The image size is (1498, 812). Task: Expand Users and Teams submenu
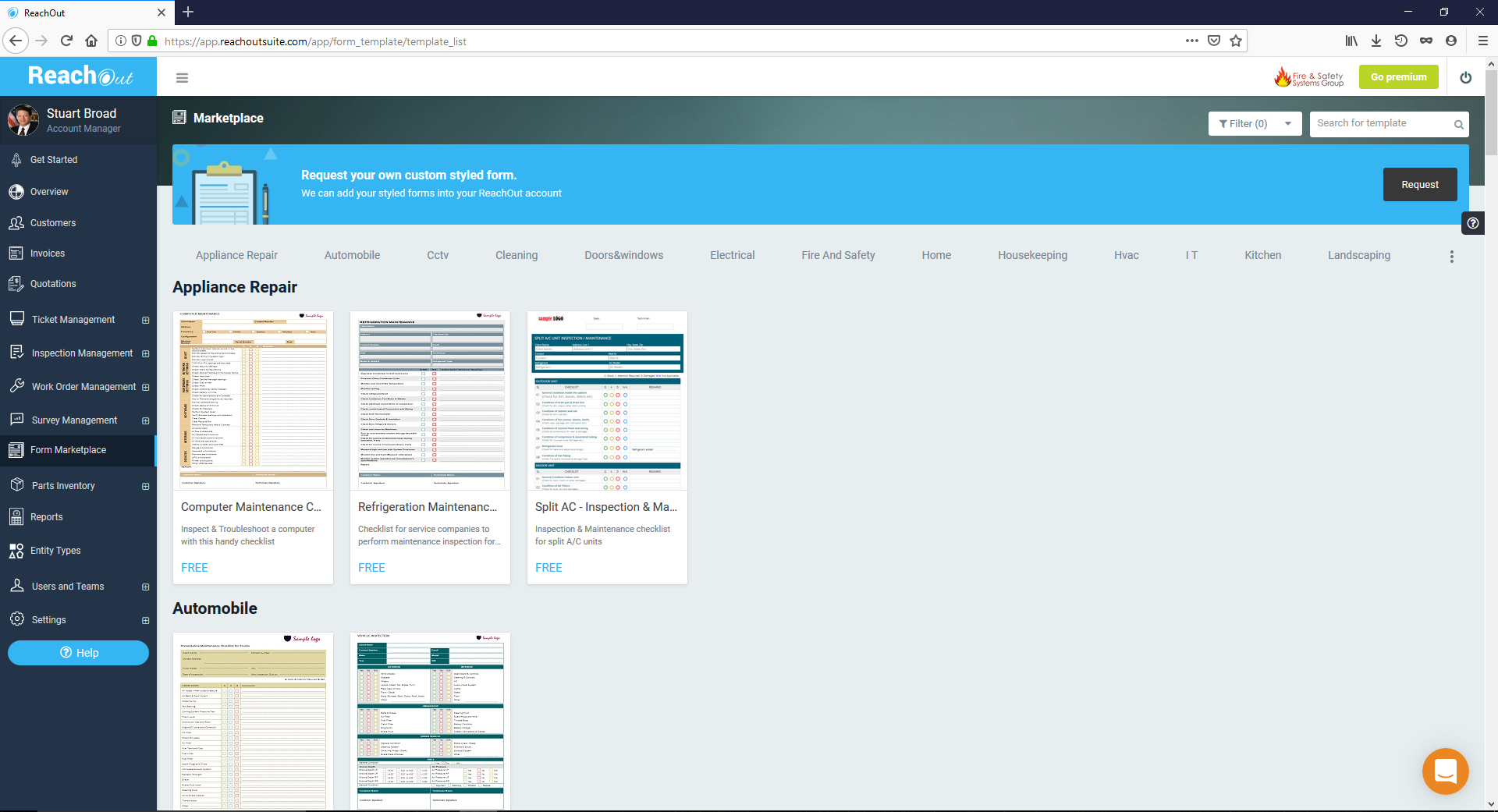pyautogui.click(x=145, y=587)
